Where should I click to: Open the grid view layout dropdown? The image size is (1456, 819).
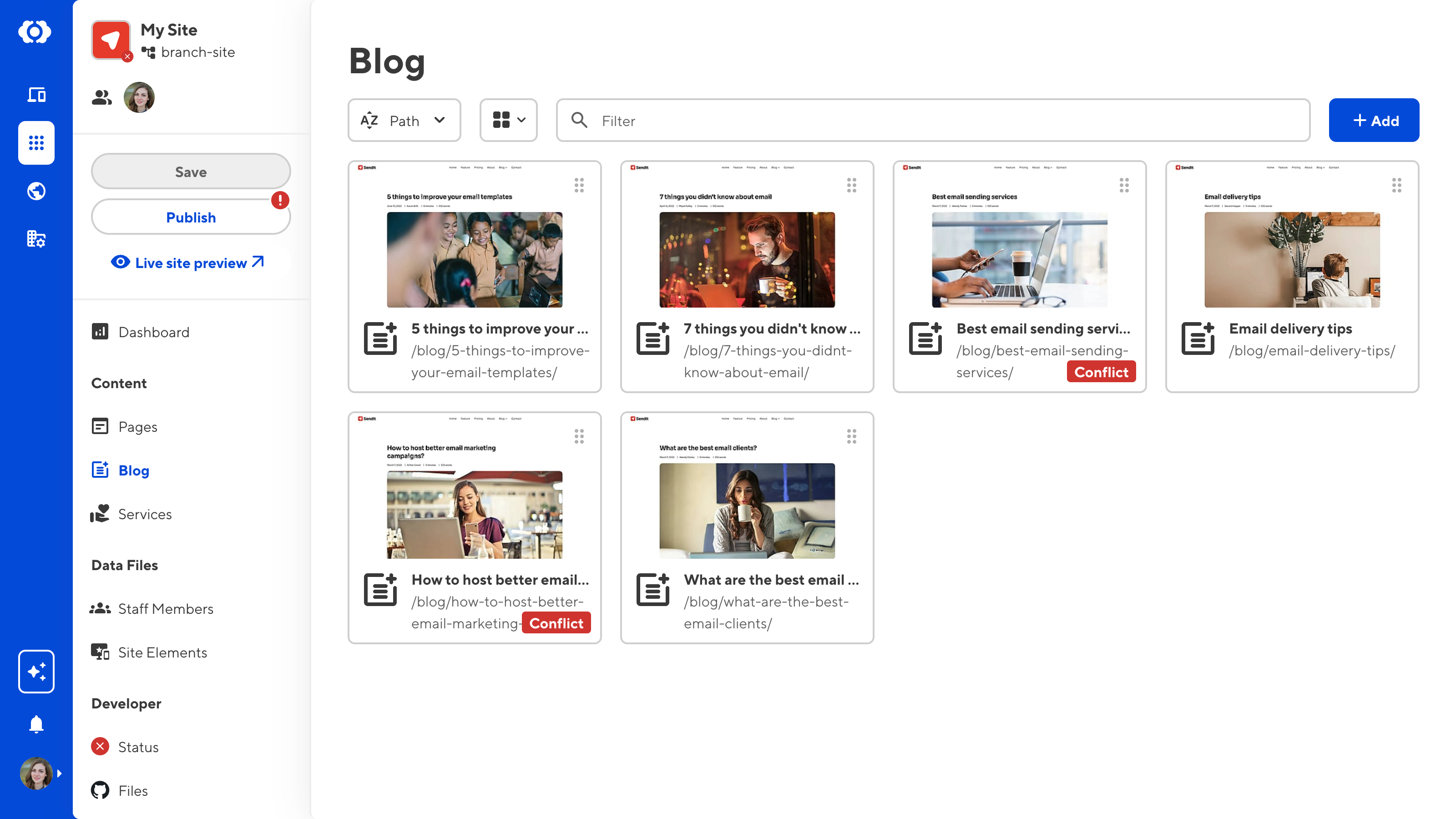[508, 121]
